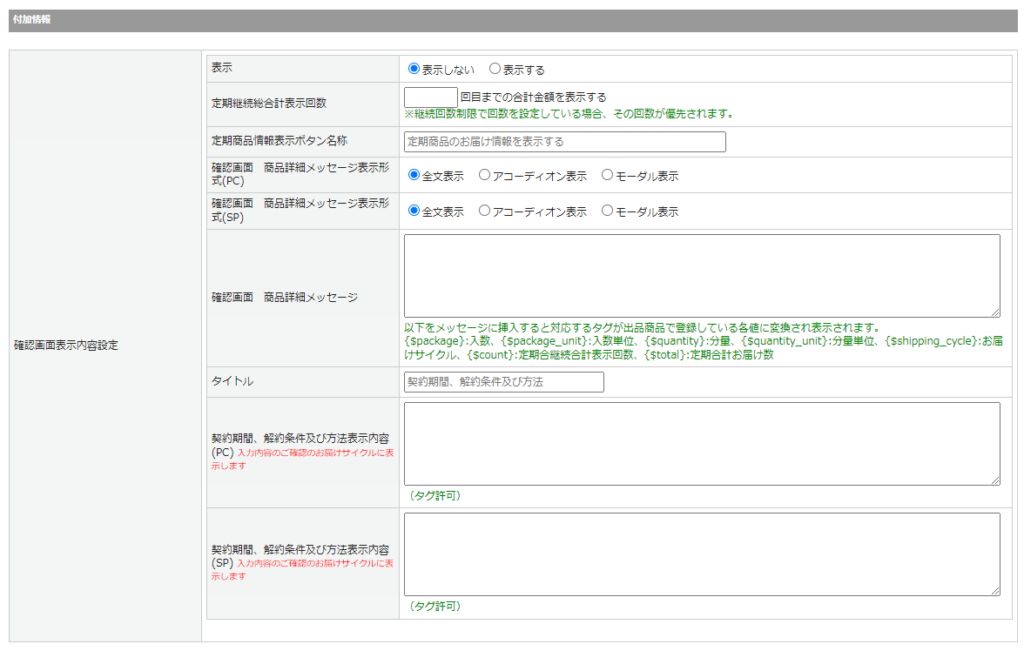The image size is (1024, 651).
Task: Click inside the 確認画面 商品詳細メッセージ textarea
Action: tap(701, 275)
